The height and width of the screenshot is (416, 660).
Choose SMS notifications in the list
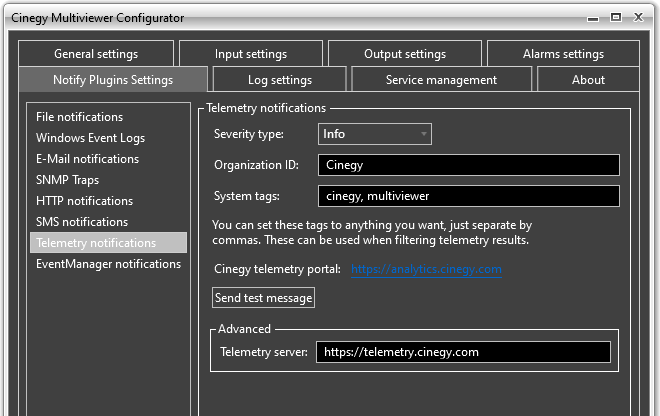108,222
